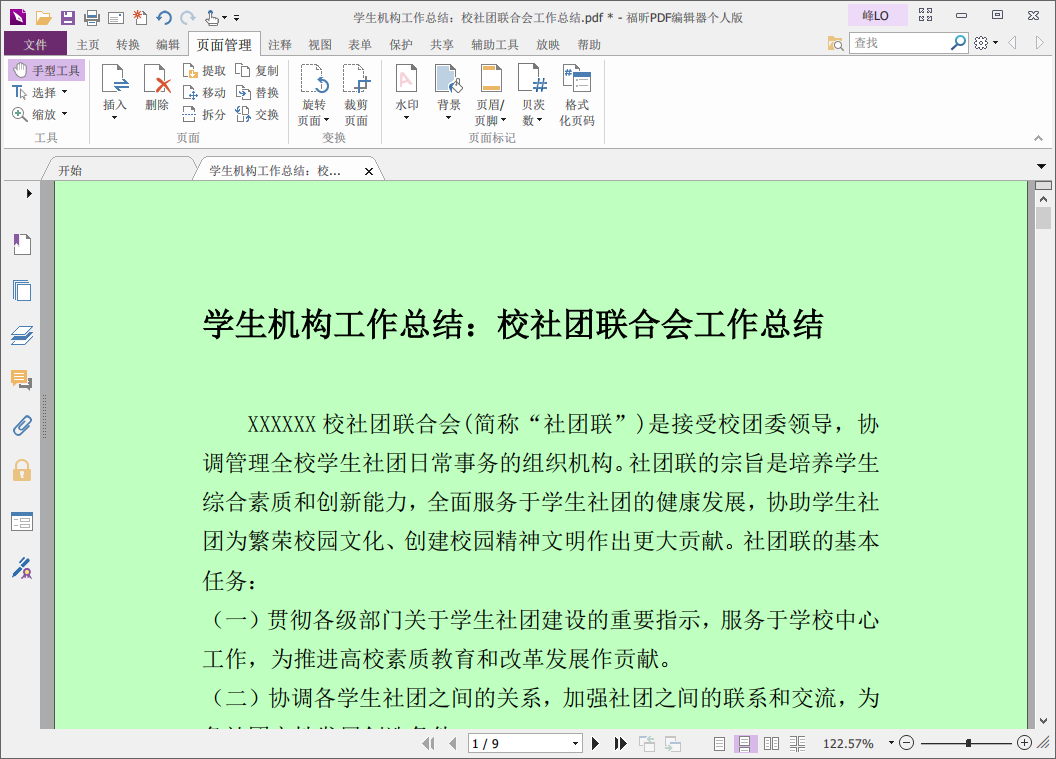Save the document using the floppy icon

67,18
